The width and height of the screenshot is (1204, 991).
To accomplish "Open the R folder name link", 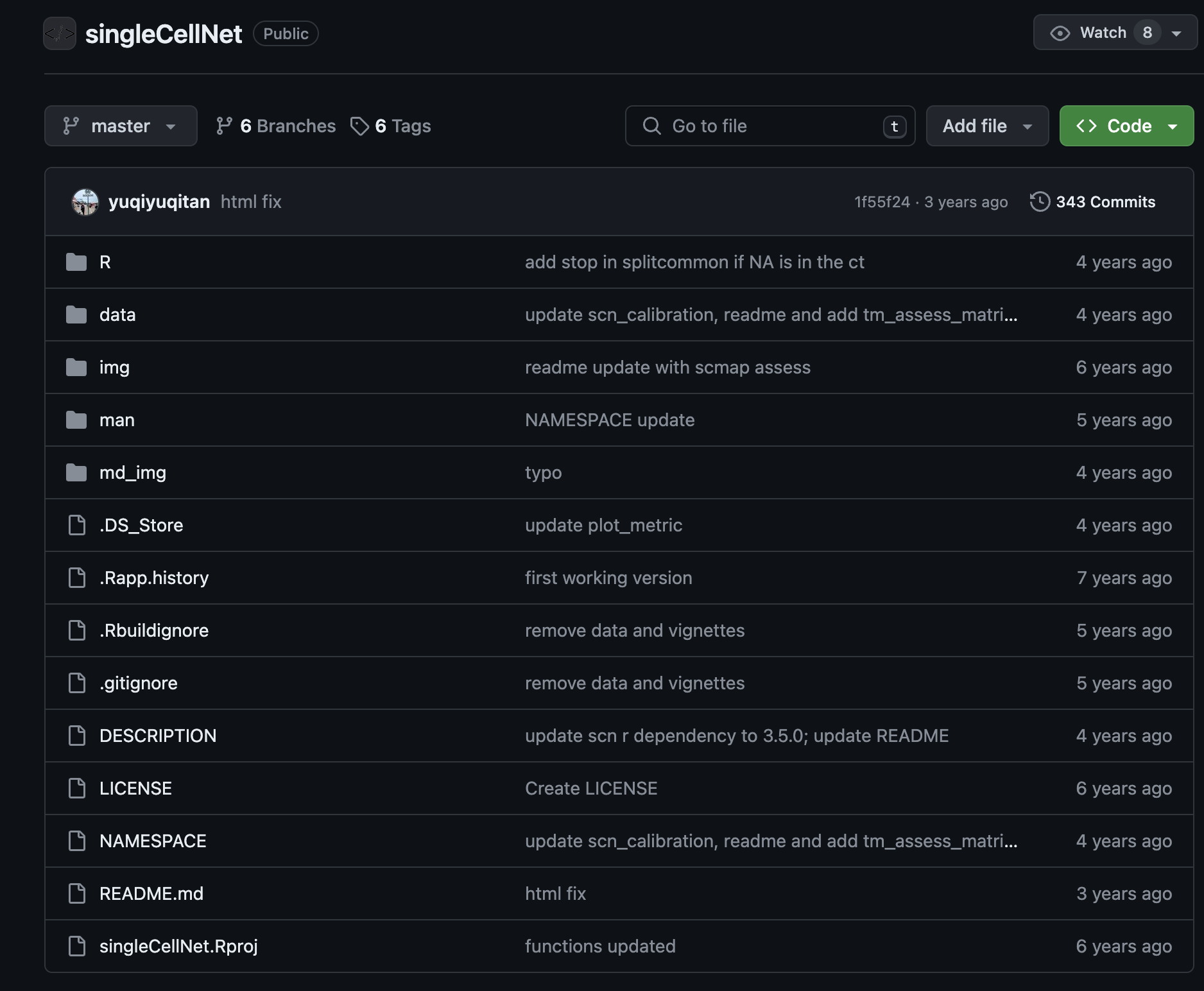I will coord(105,262).
